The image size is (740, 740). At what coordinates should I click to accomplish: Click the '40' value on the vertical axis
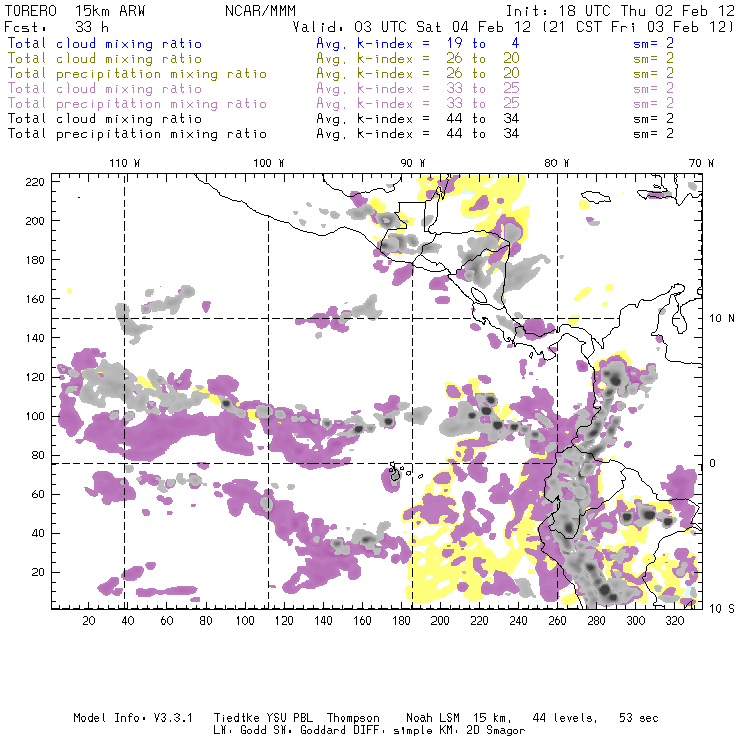coord(38,533)
